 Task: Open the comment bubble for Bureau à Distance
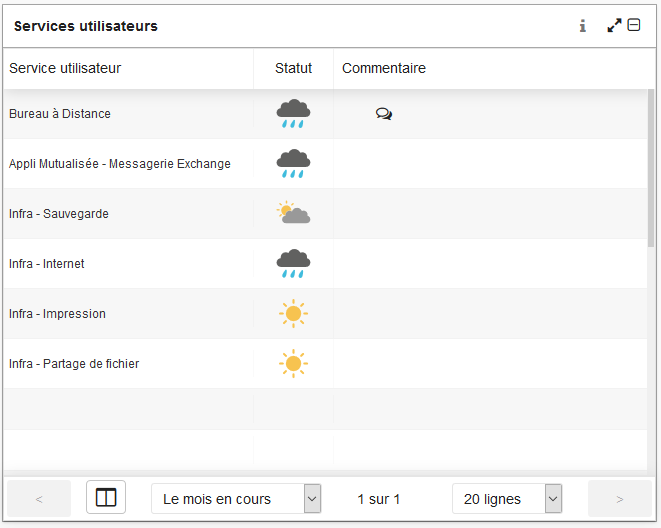click(x=384, y=114)
